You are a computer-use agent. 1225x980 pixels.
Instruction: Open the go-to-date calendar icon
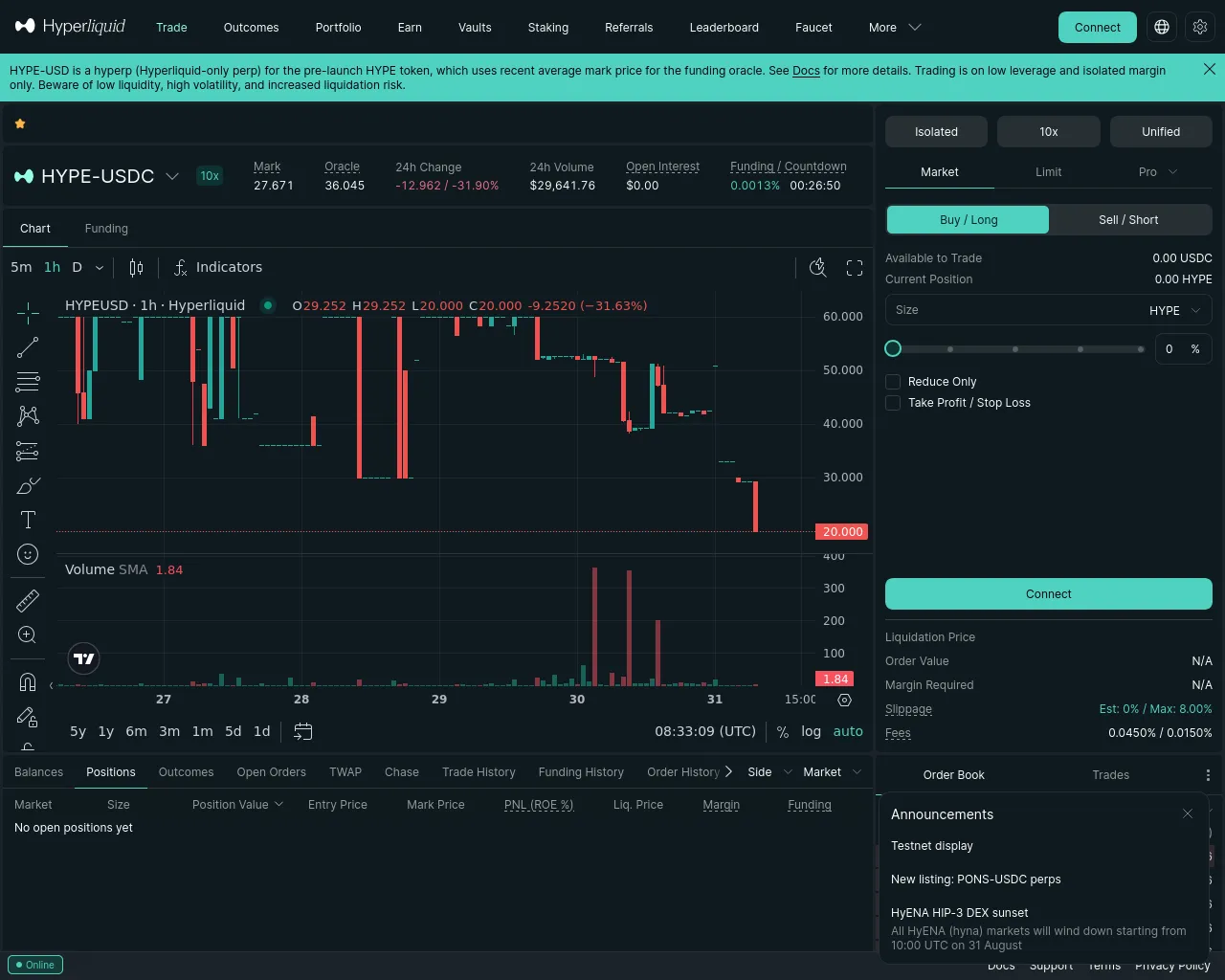(x=302, y=731)
